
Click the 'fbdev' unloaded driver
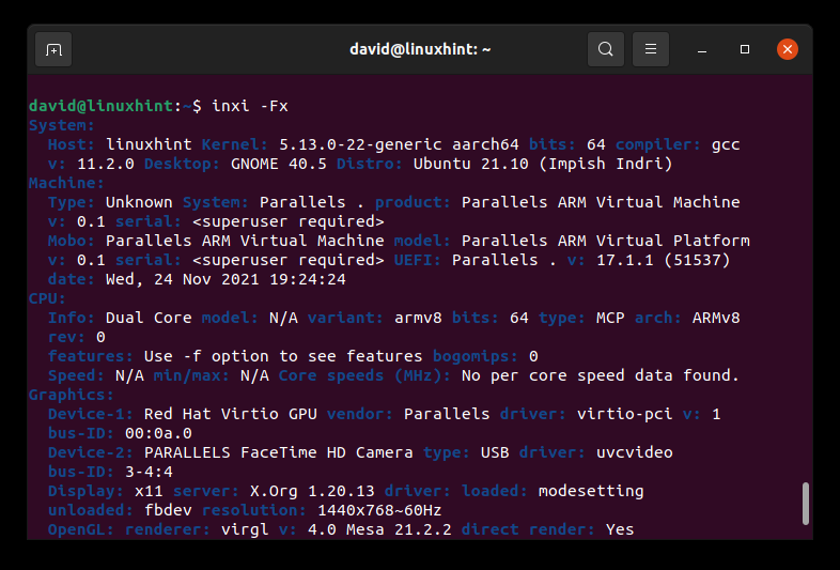tap(168, 510)
